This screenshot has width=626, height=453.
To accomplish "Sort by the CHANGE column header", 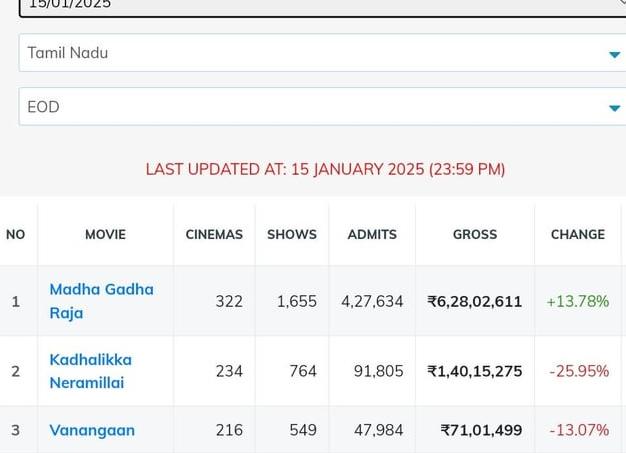I will tap(578, 234).
